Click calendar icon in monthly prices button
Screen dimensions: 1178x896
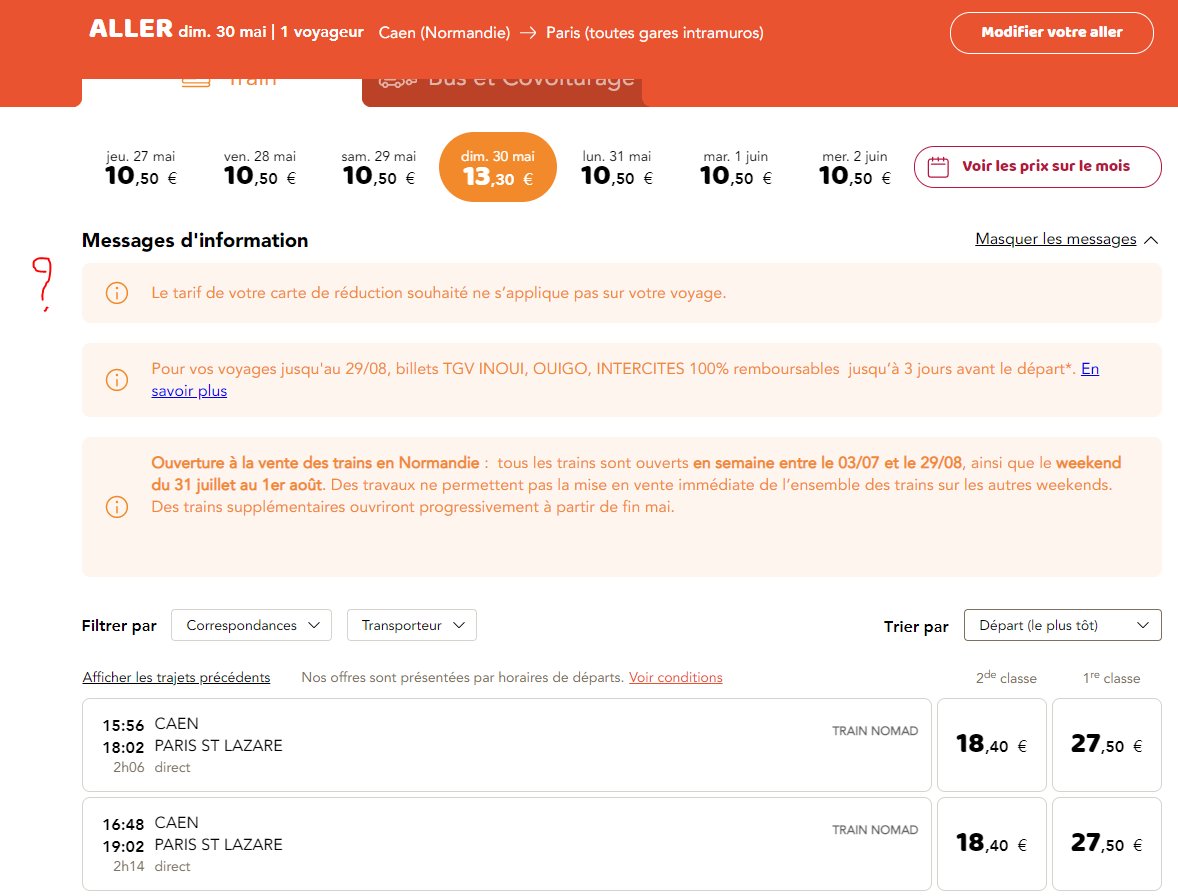[938, 167]
